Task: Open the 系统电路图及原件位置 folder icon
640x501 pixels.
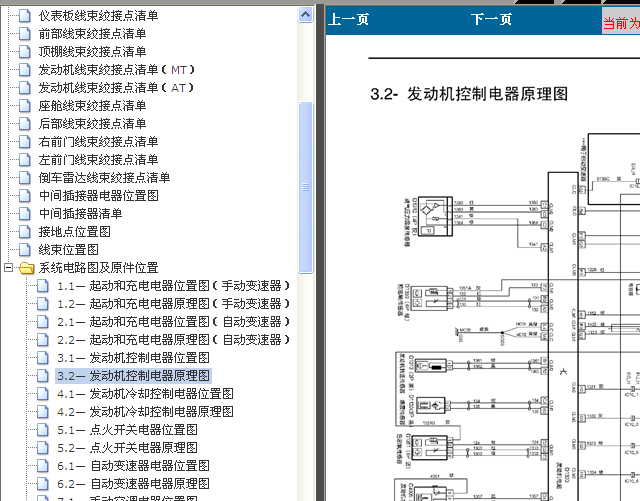Action: click(27, 268)
